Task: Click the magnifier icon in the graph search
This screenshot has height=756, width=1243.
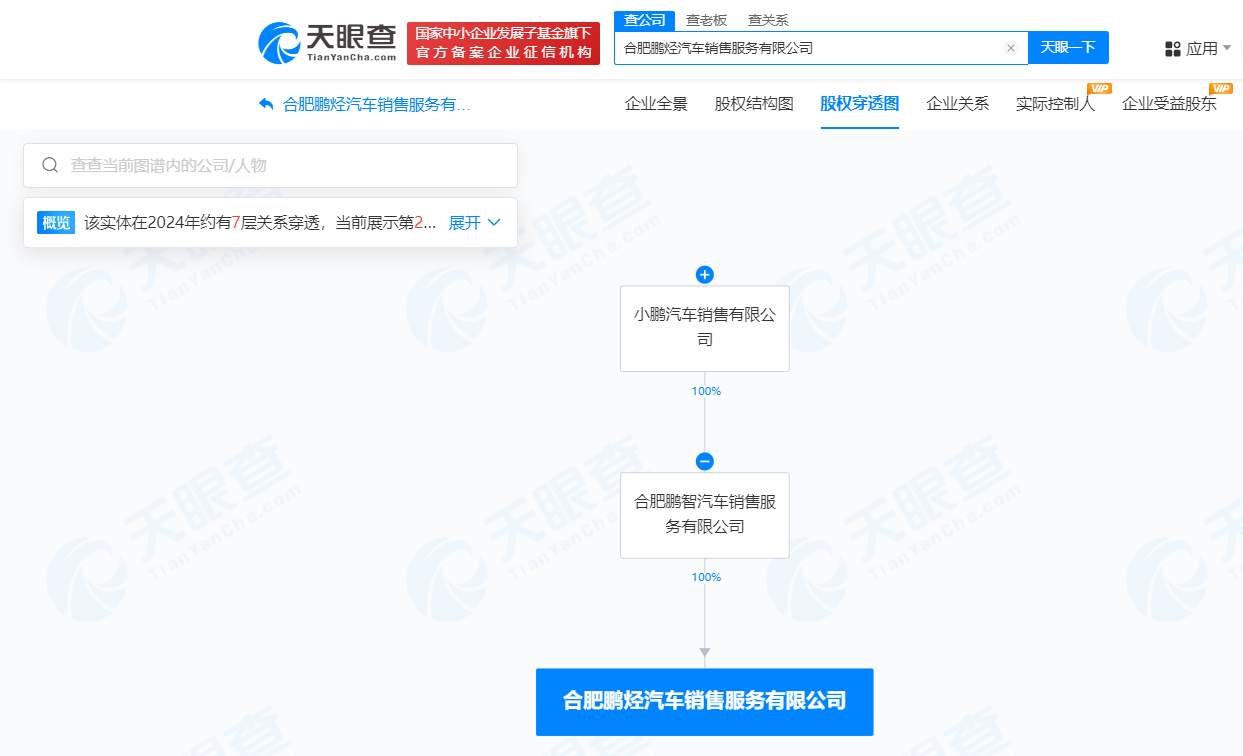Action: [49, 165]
